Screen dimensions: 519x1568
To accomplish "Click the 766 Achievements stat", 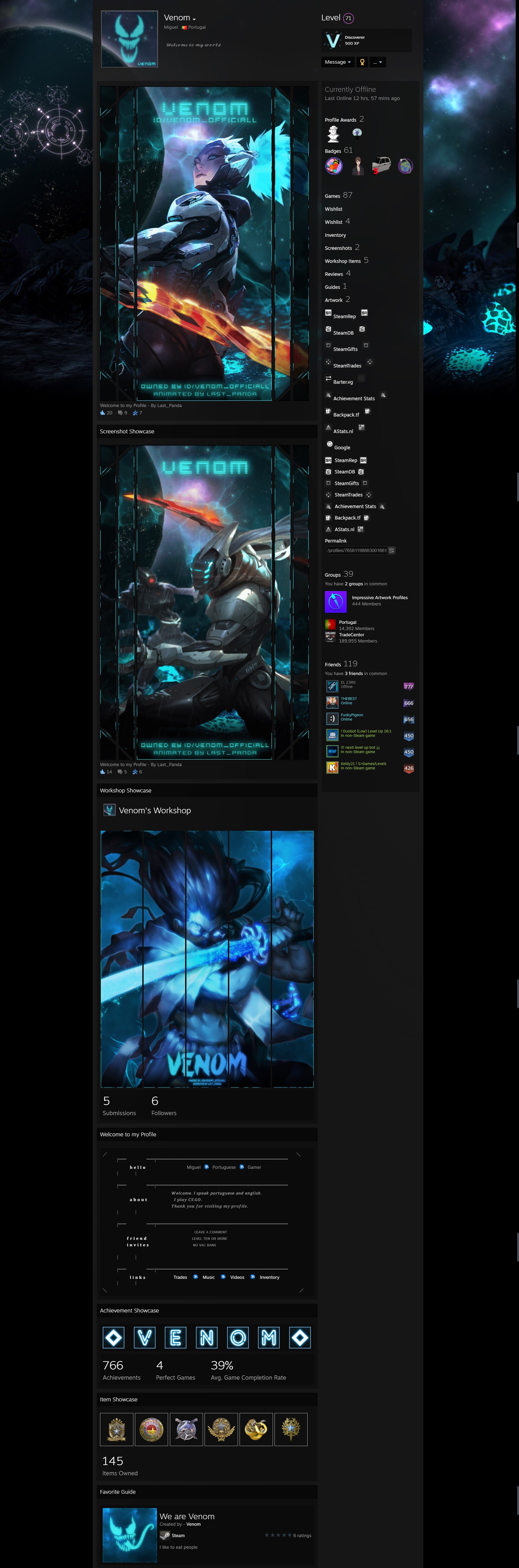I will click(121, 1371).
